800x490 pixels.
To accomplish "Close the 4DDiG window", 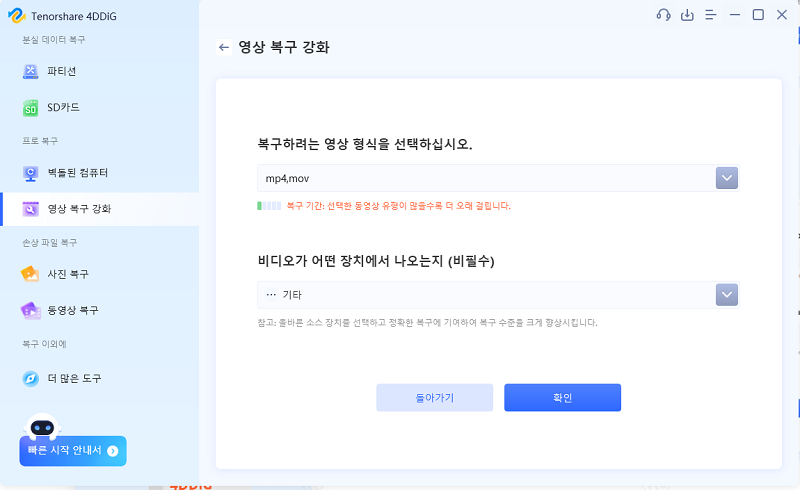I will coord(782,15).
